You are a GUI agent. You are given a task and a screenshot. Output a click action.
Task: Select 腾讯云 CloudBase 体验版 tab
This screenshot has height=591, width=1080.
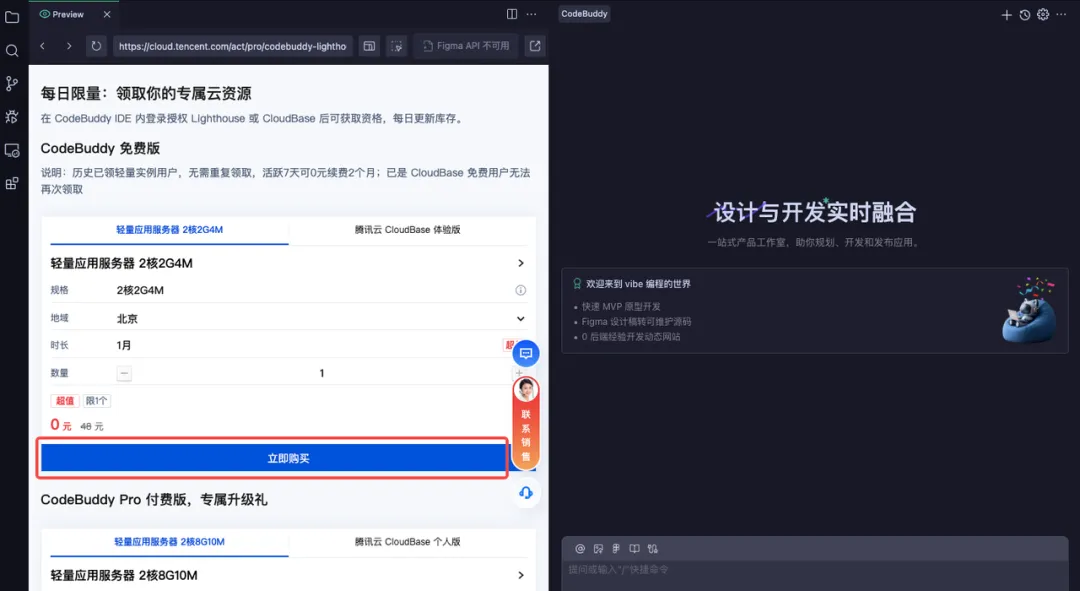408,230
